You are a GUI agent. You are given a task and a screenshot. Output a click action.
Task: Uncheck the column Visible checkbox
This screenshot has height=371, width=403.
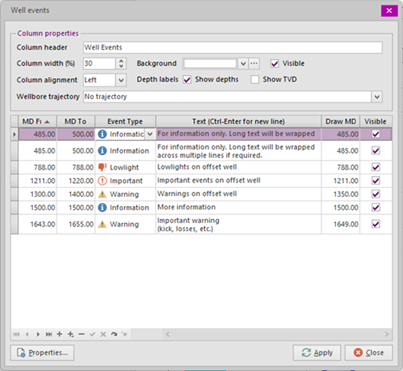click(274, 63)
